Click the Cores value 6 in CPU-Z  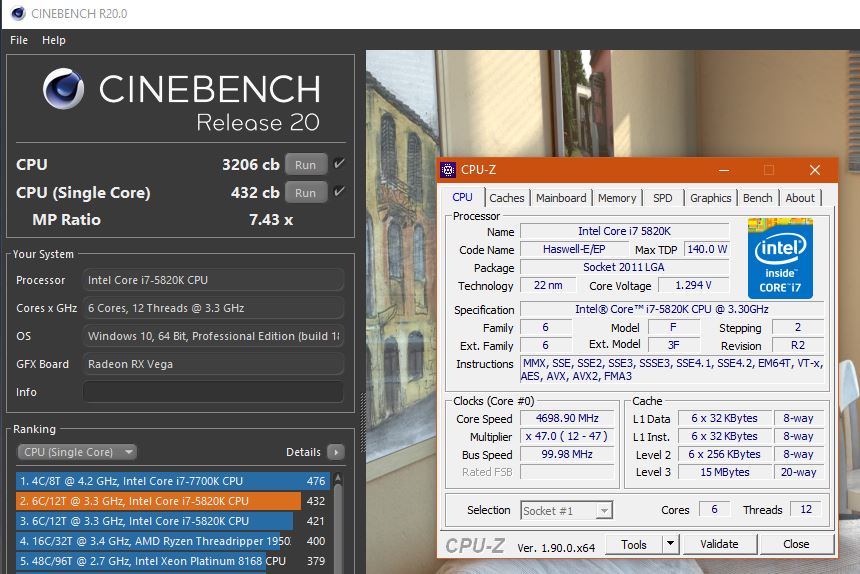click(714, 509)
